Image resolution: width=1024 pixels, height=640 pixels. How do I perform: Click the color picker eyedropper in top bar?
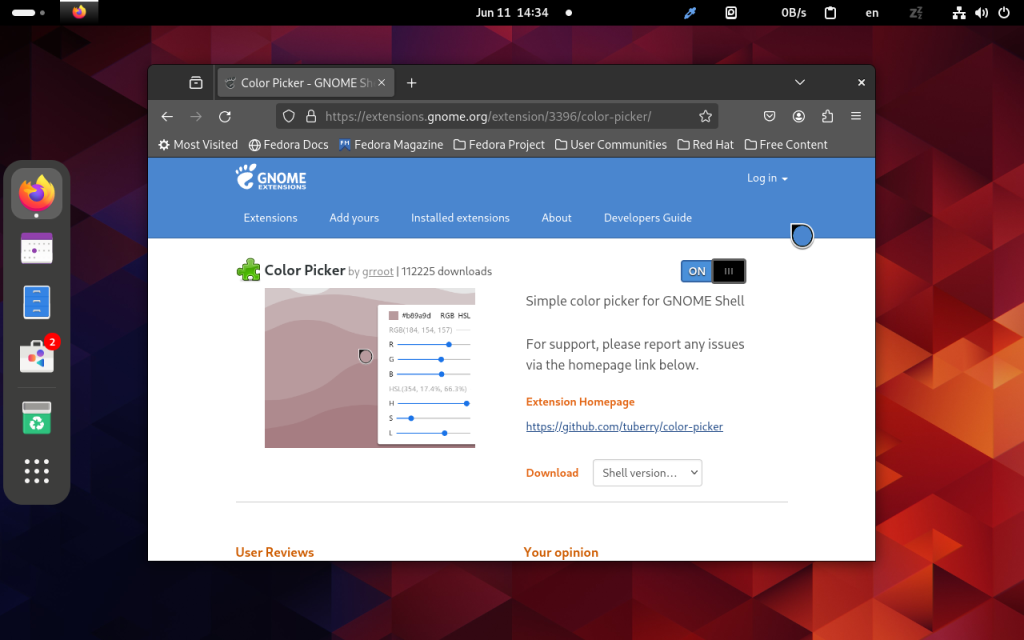coord(690,12)
